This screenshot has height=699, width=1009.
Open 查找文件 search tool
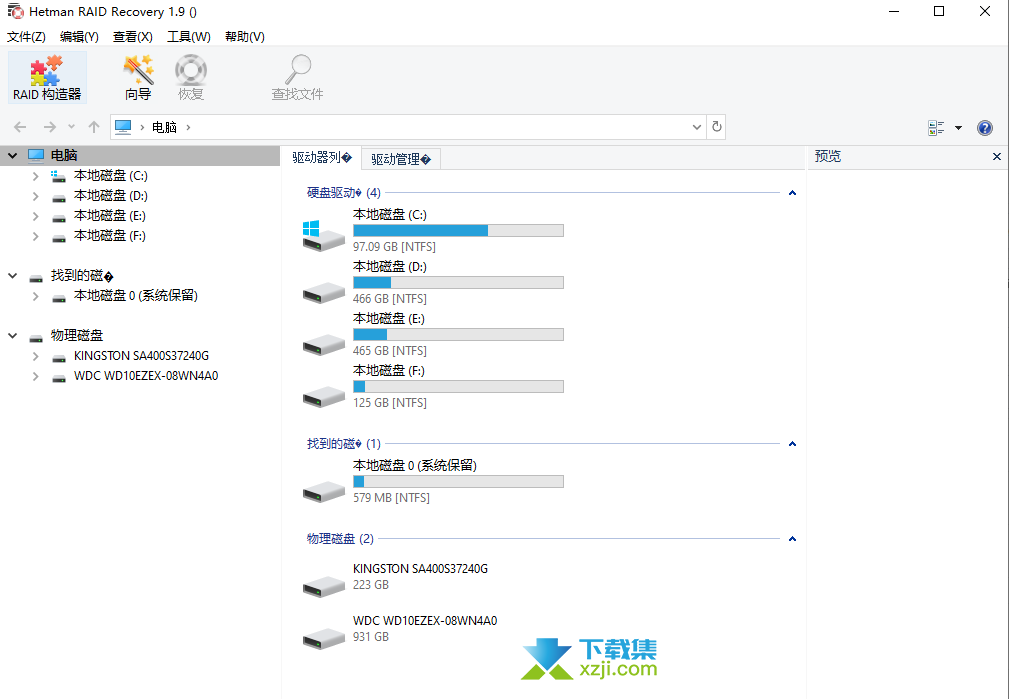click(x=297, y=78)
